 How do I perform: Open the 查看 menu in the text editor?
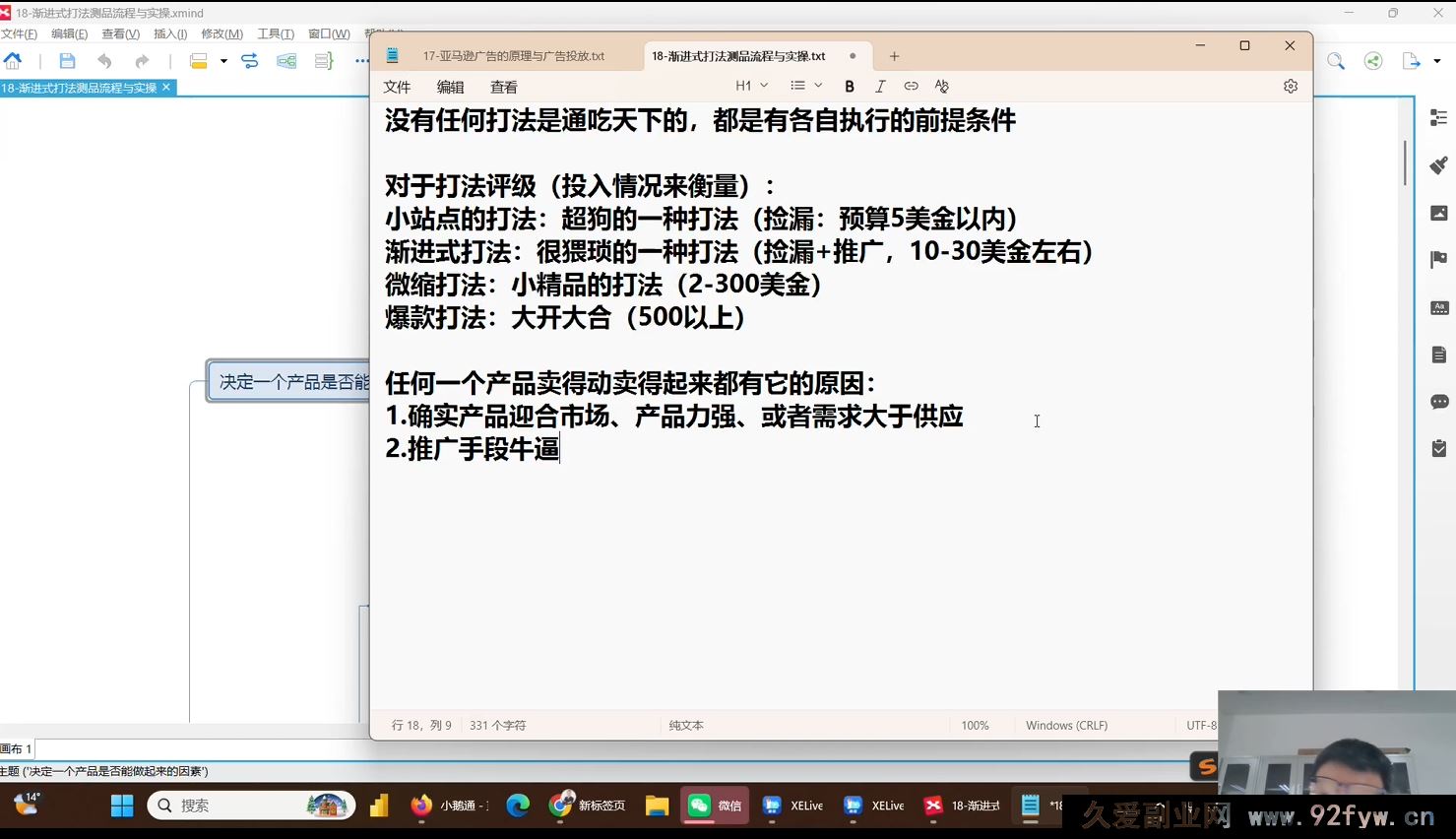[503, 87]
